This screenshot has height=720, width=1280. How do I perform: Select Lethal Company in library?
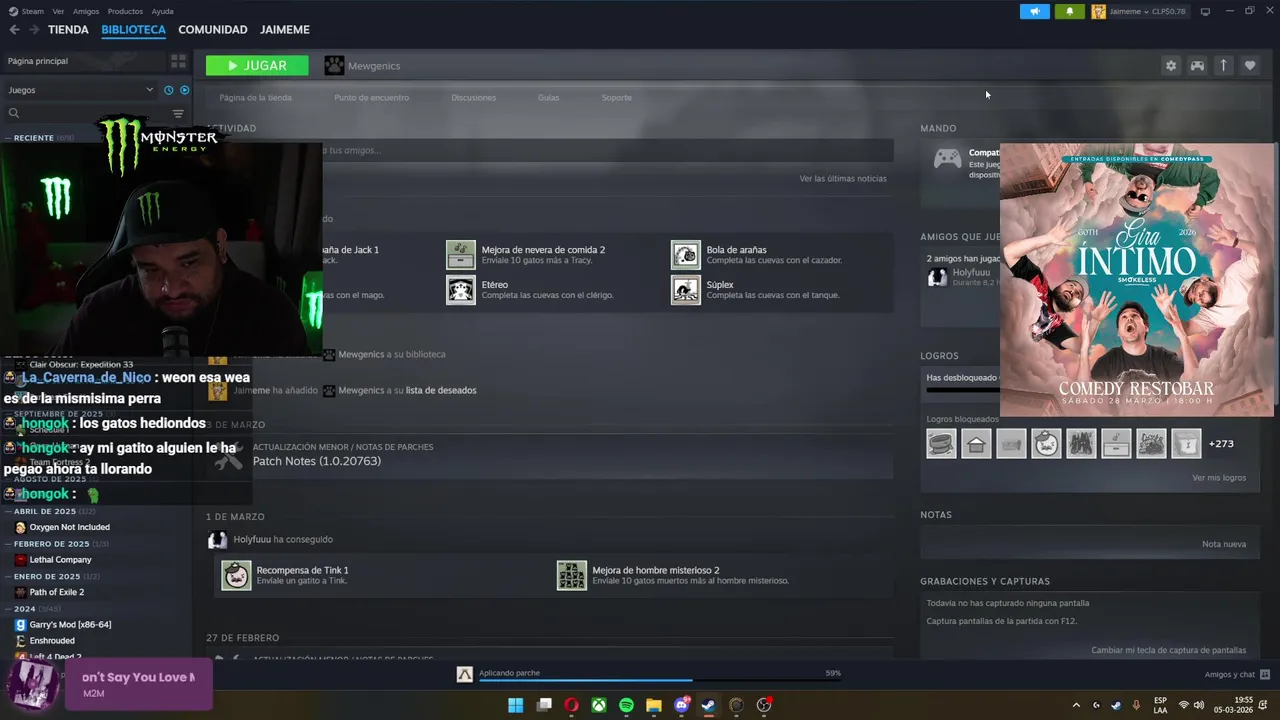(x=60, y=560)
